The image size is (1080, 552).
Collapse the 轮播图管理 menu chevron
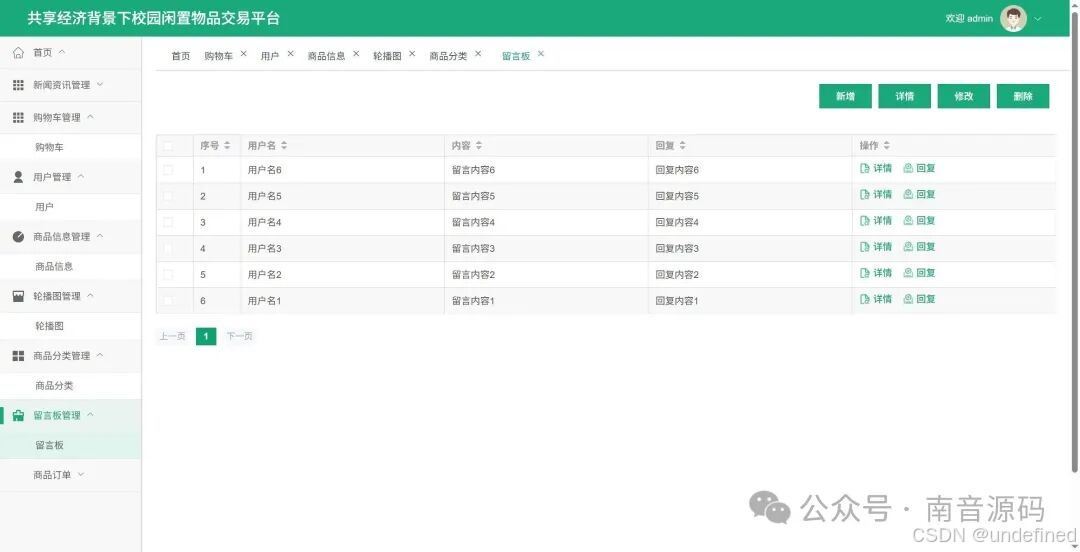90,296
